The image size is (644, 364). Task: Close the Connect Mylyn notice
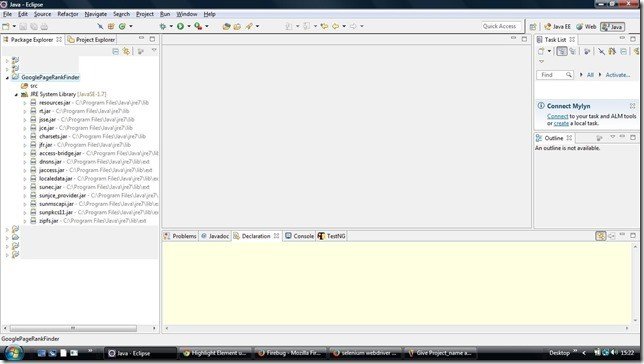click(x=632, y=106)
